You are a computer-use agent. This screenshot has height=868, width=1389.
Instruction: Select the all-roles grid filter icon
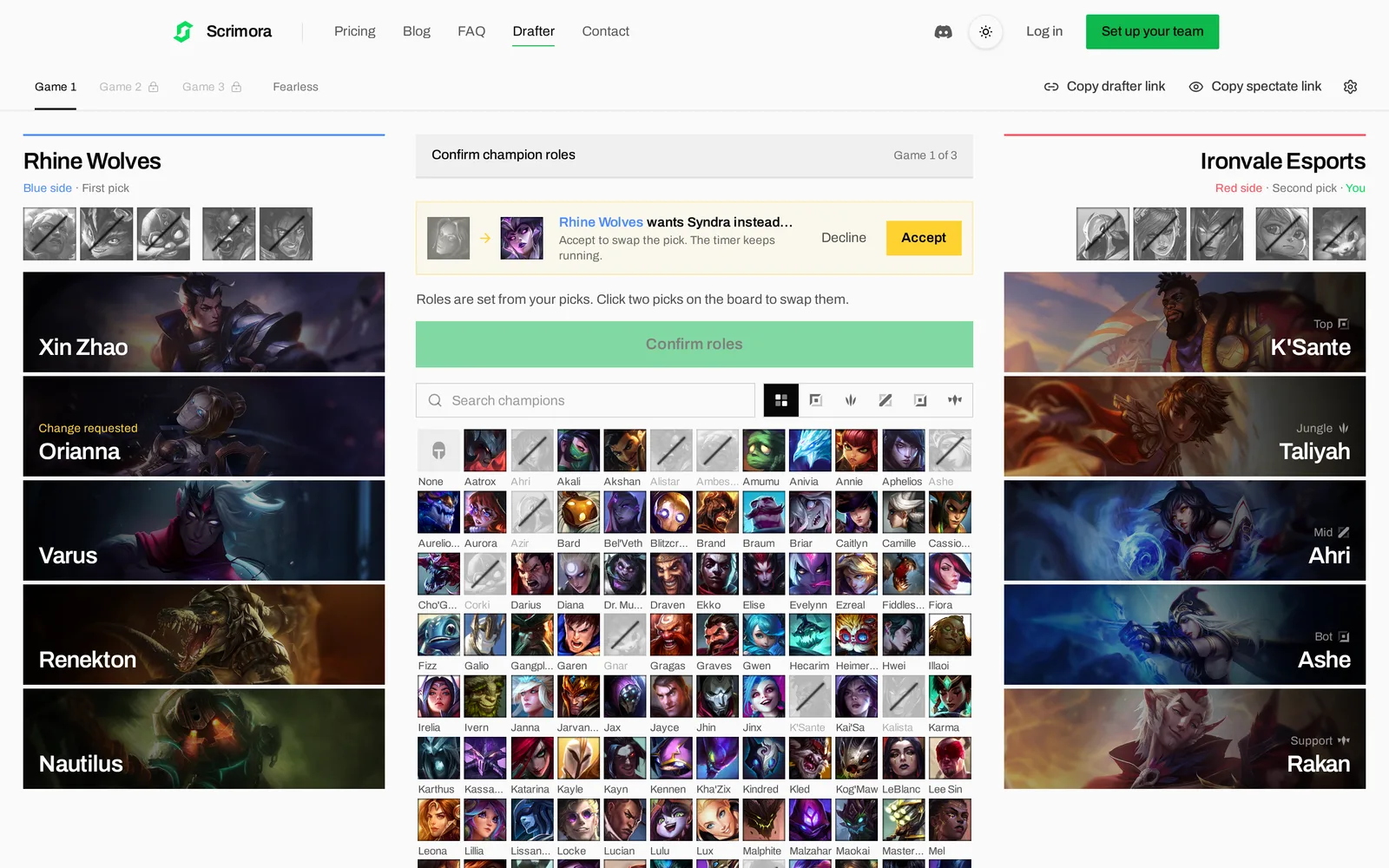pos(781,400)
